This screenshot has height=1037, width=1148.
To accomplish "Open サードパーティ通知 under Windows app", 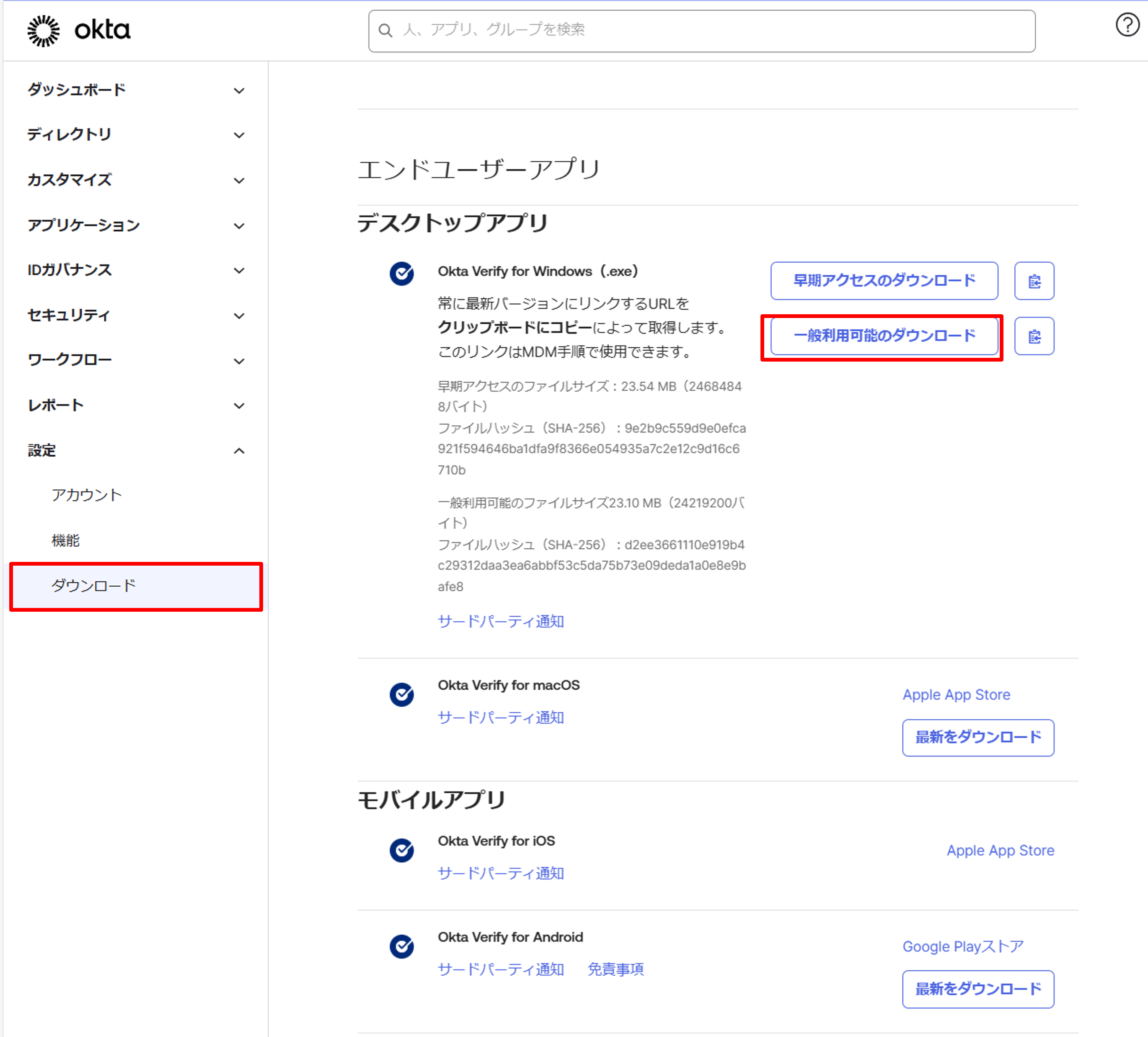I will [501, 621].
